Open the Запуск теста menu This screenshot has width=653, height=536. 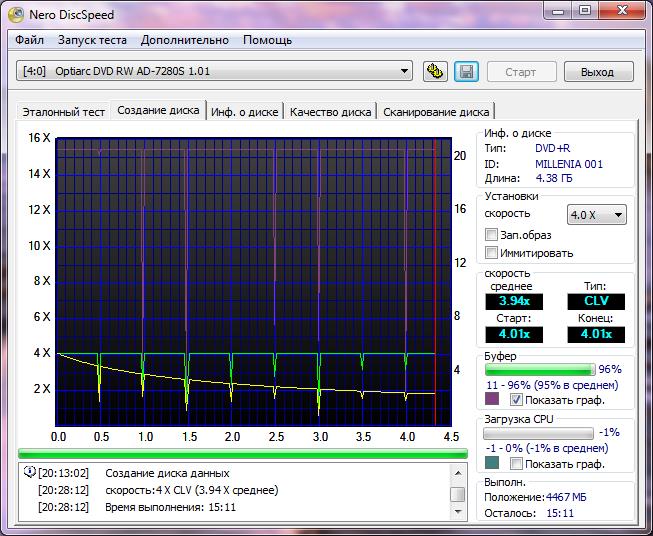tap(92, 40)
